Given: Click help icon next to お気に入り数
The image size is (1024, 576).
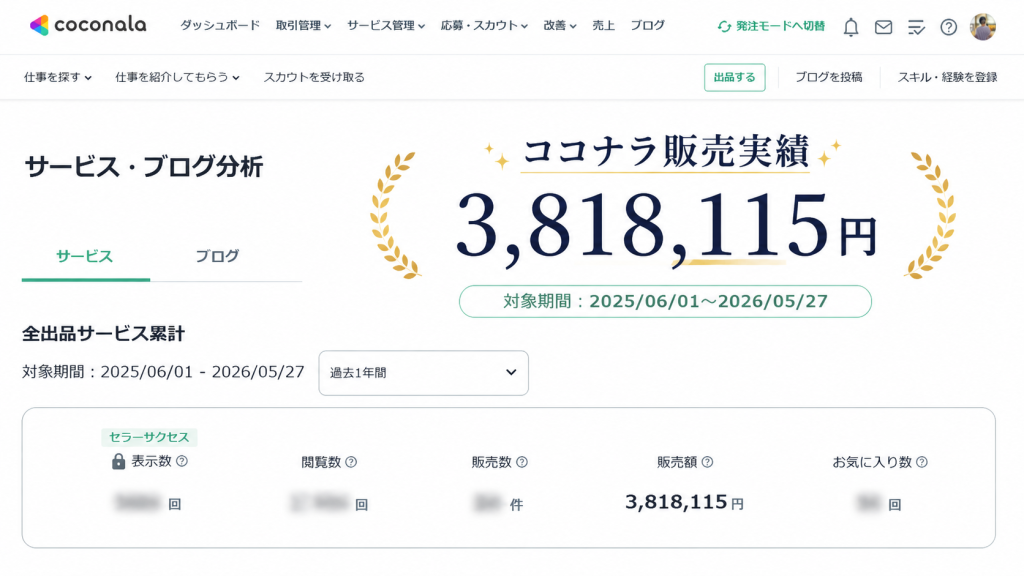Looking at the screenshot, I should coord(921,462).
